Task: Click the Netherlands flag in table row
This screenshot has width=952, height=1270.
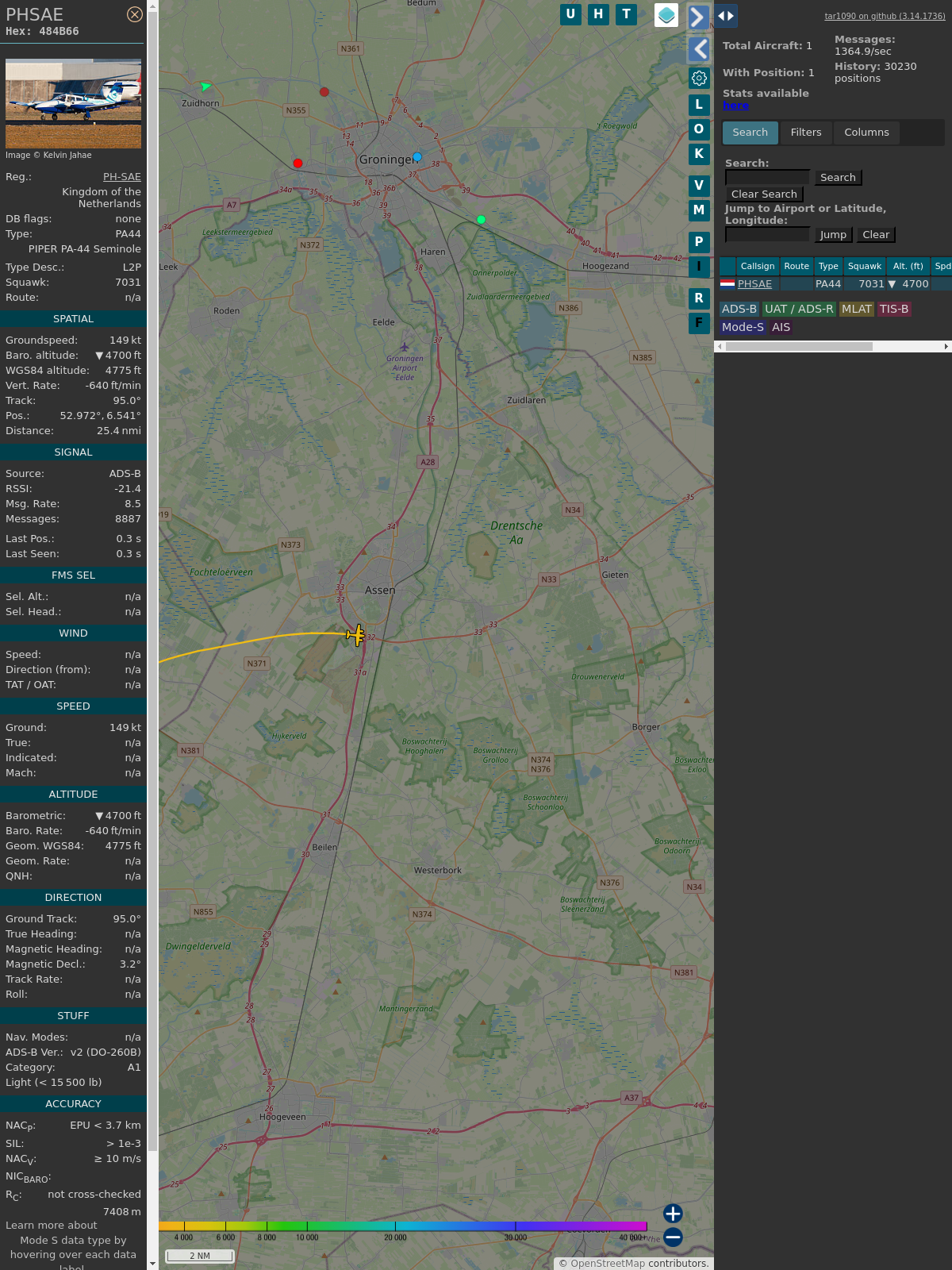Action: click(727, 283)
